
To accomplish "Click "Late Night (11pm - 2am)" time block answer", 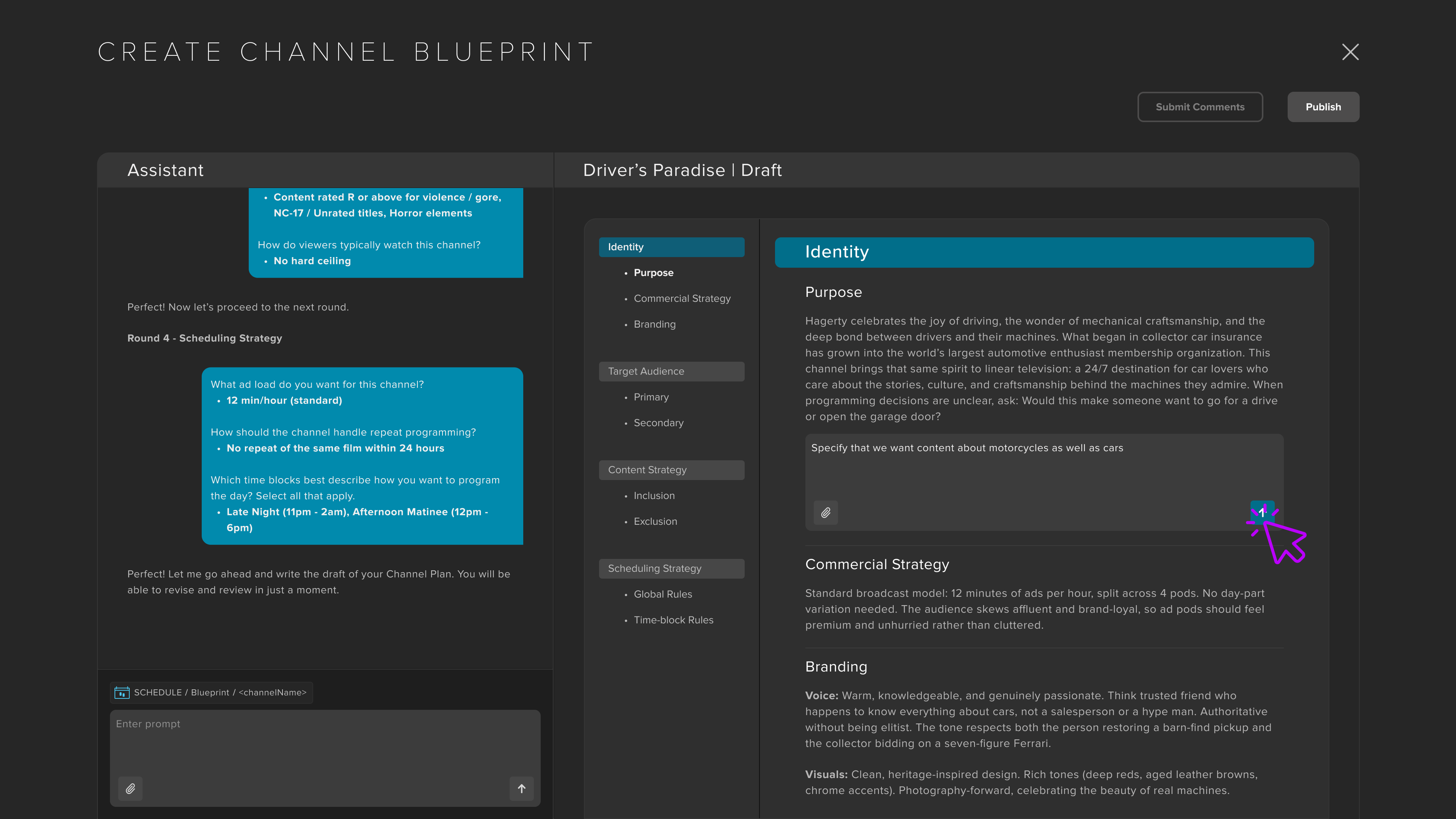I will coord(287,512).
